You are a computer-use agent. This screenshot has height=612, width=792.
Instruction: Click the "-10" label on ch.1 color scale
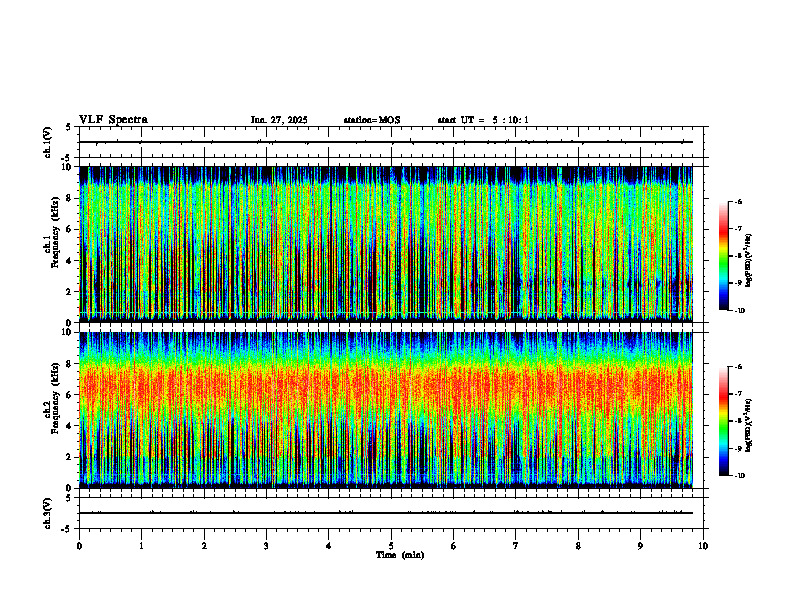coord(739,311)
